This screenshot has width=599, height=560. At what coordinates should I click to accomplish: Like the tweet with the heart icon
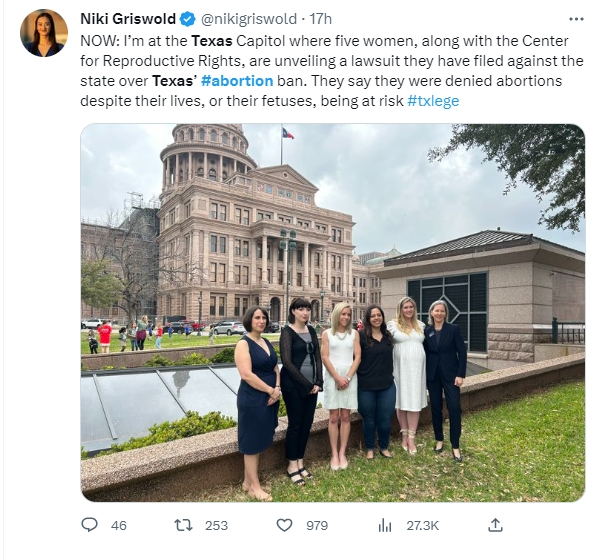pyautogui.click(x=284, y=525)
